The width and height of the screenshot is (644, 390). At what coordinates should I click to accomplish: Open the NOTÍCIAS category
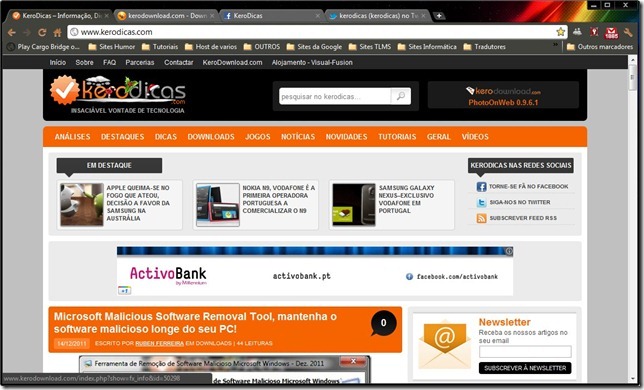(298, 137)
